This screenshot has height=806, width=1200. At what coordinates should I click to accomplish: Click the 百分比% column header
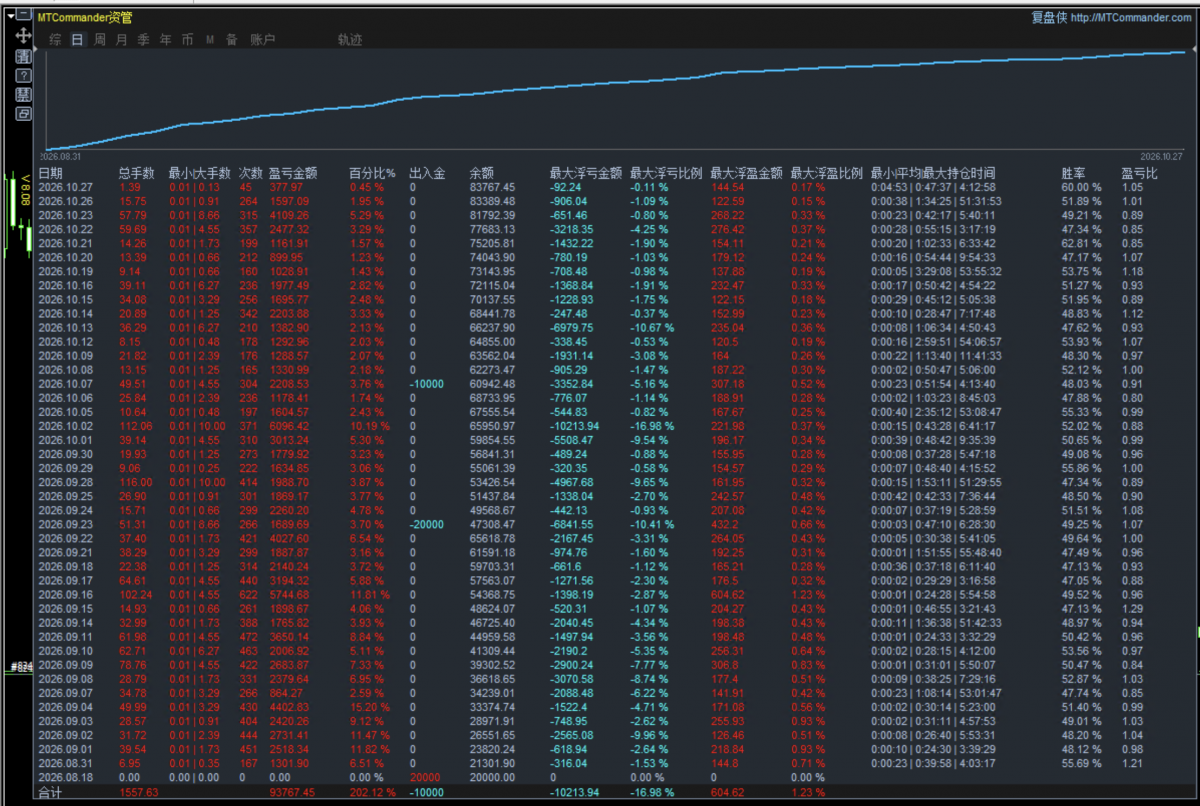(x=372, y=173)
